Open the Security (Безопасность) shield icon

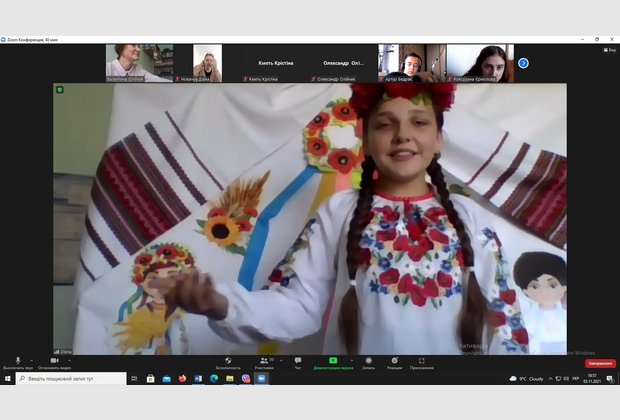[x=228, y=360]
